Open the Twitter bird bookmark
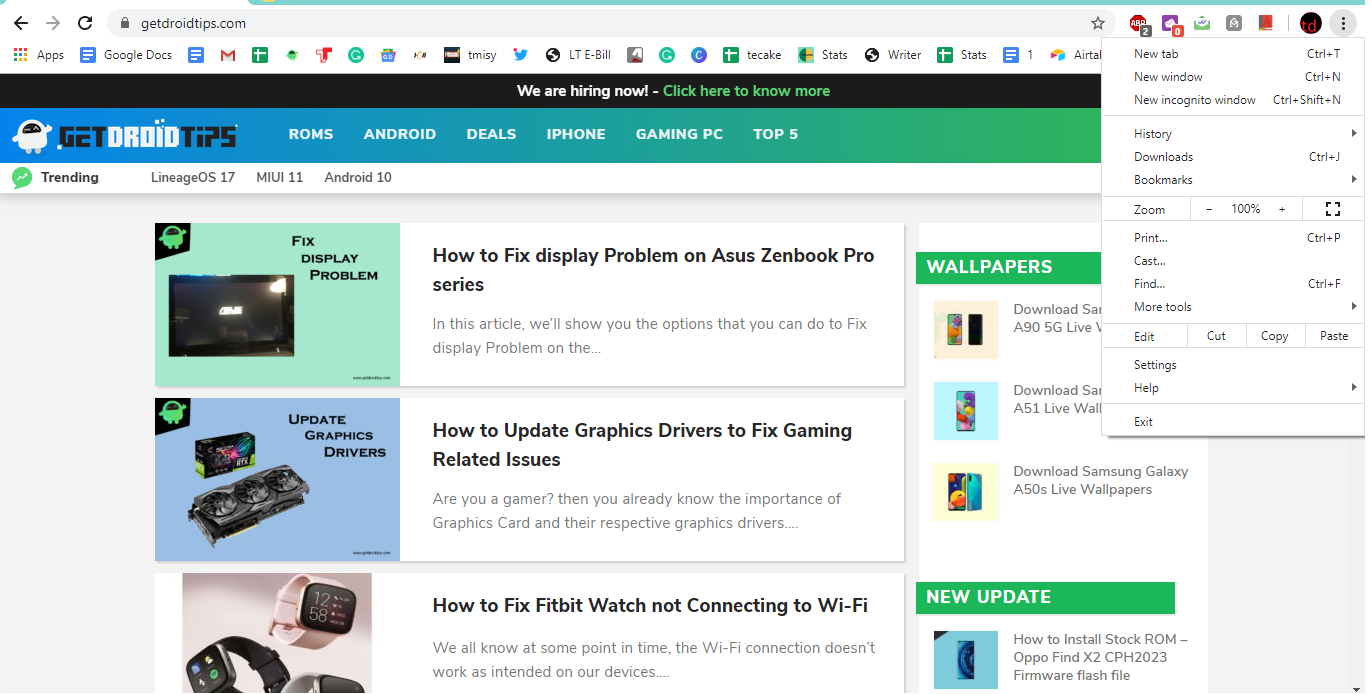Screen dimensions: 1372x694 [x=520, y=55]
